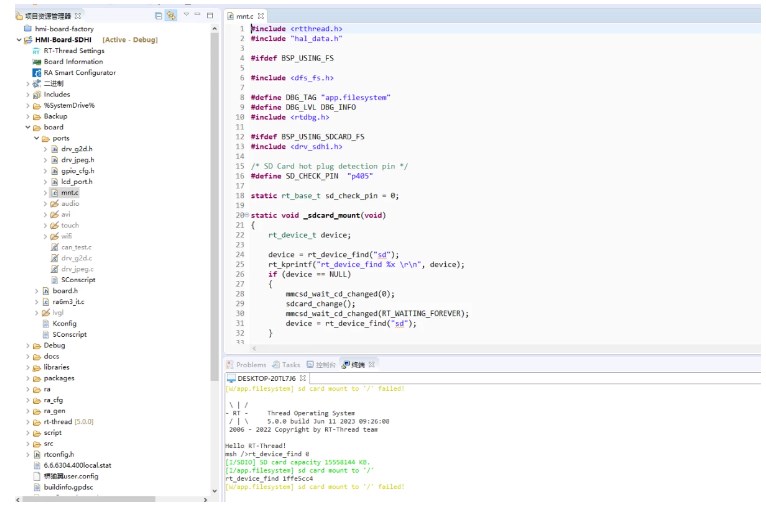This screenshot has height=506, width=766.
Task: Collapse the HMI-Board-SDHI project
Action: pos(19,40)
